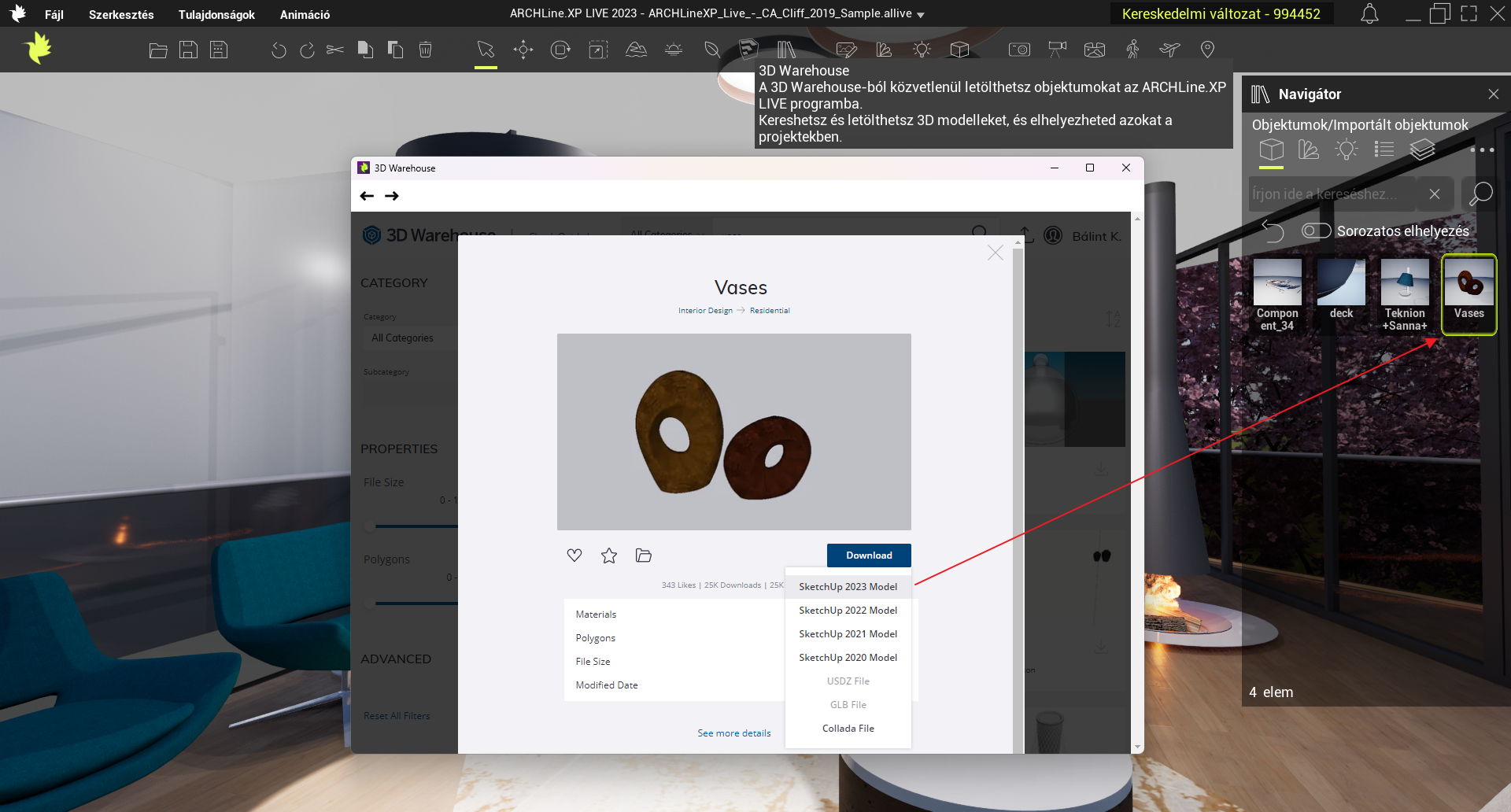Switch to list tab in Navigator
Screen dimensions: 1511x812
(x=1384, y=149)
